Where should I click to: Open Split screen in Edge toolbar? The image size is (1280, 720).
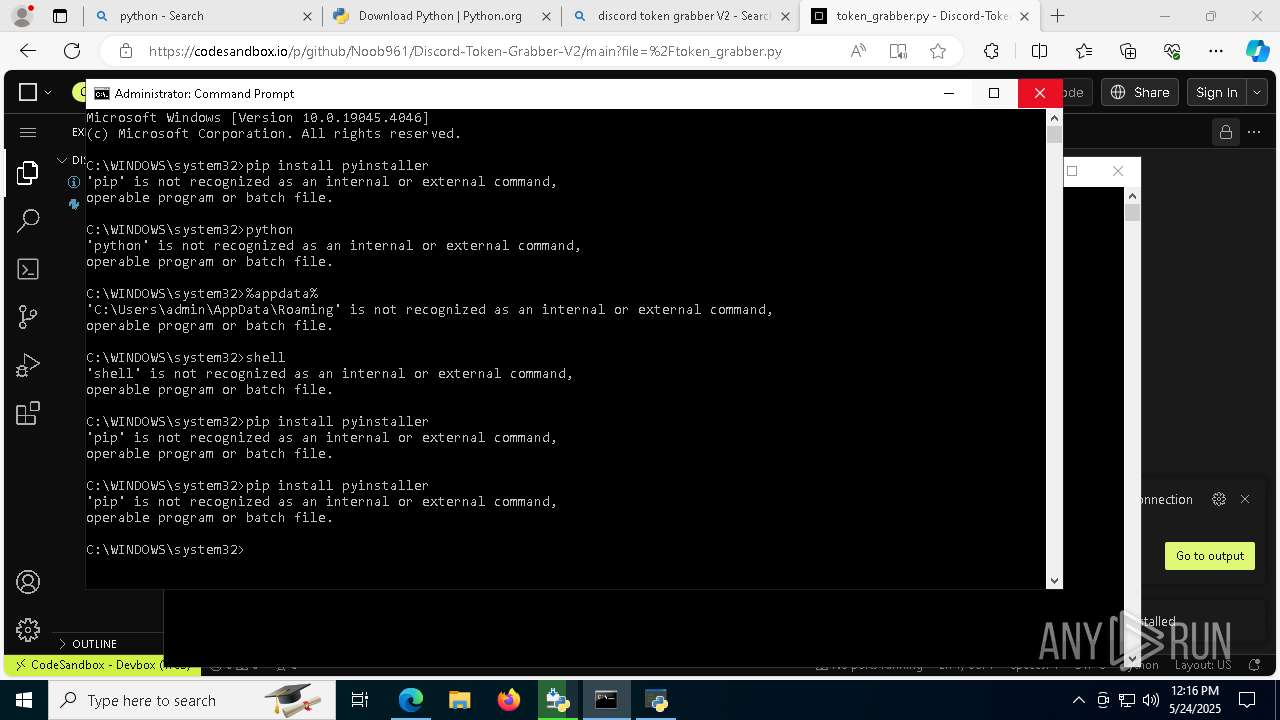[1039, 51]
